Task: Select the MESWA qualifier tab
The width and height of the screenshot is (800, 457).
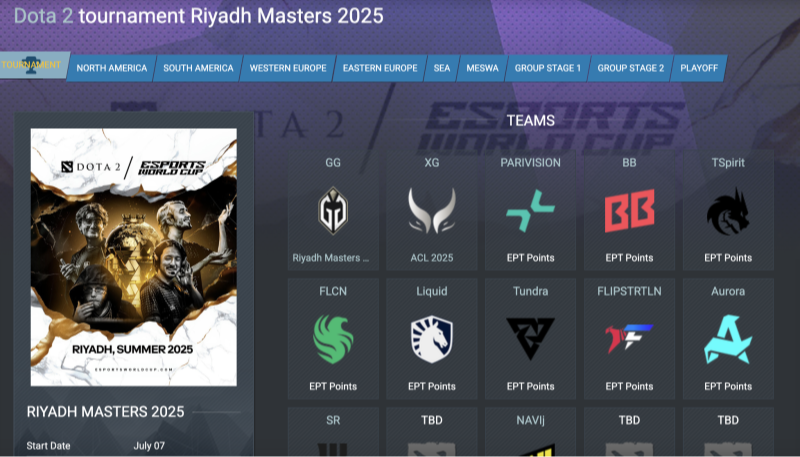Action: [482, 68]
